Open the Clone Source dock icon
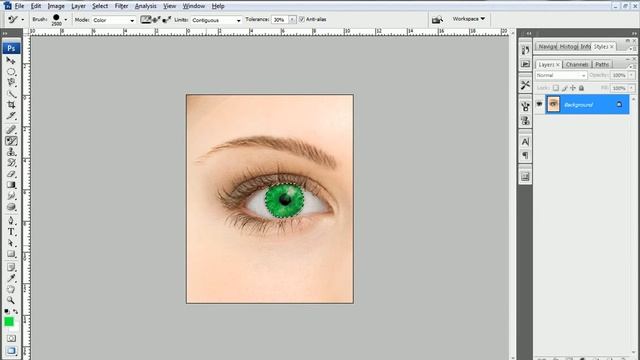The image size is (640, 360). pos(525,121)
